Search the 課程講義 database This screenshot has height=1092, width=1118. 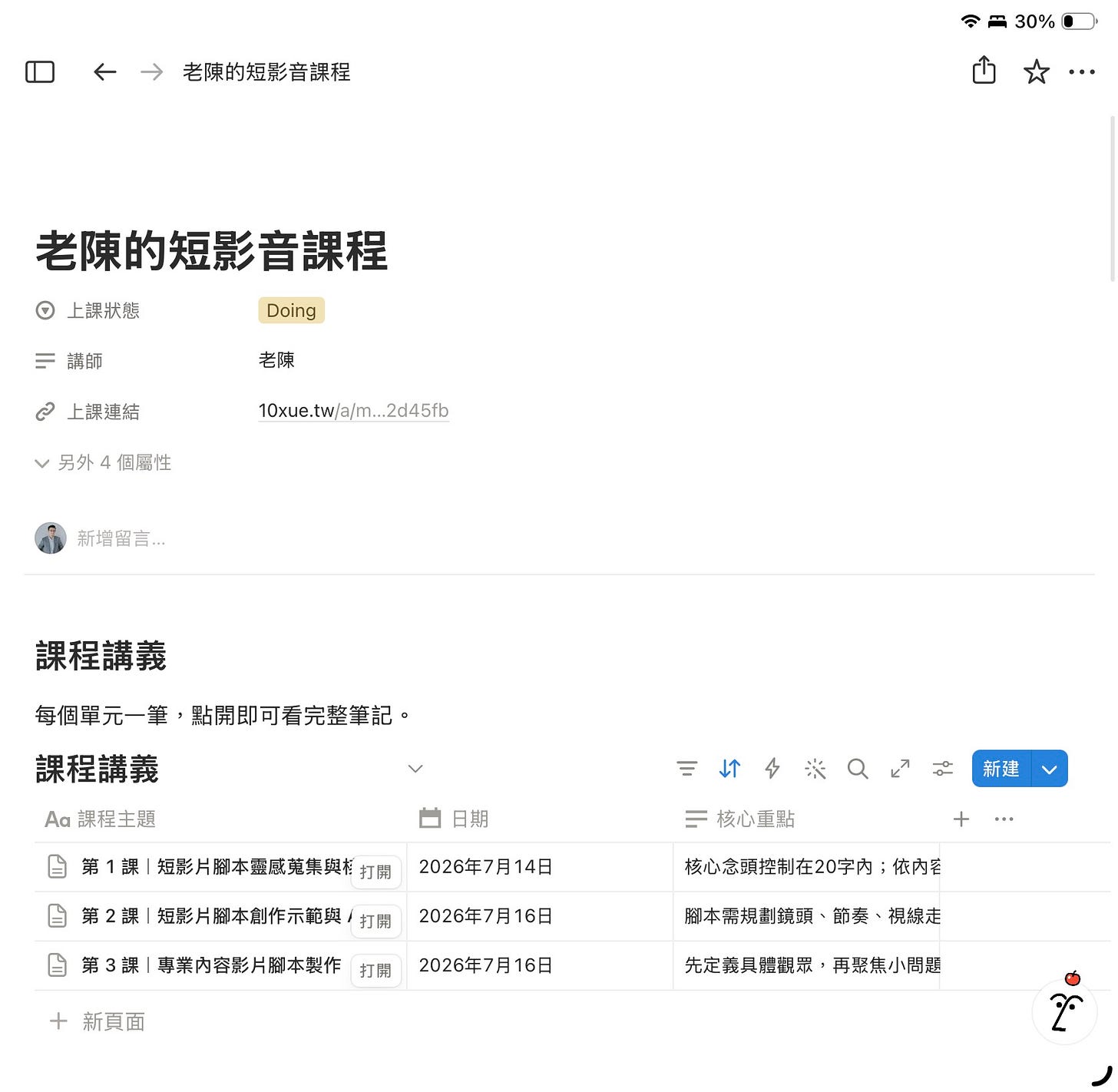tap(858, 769)
